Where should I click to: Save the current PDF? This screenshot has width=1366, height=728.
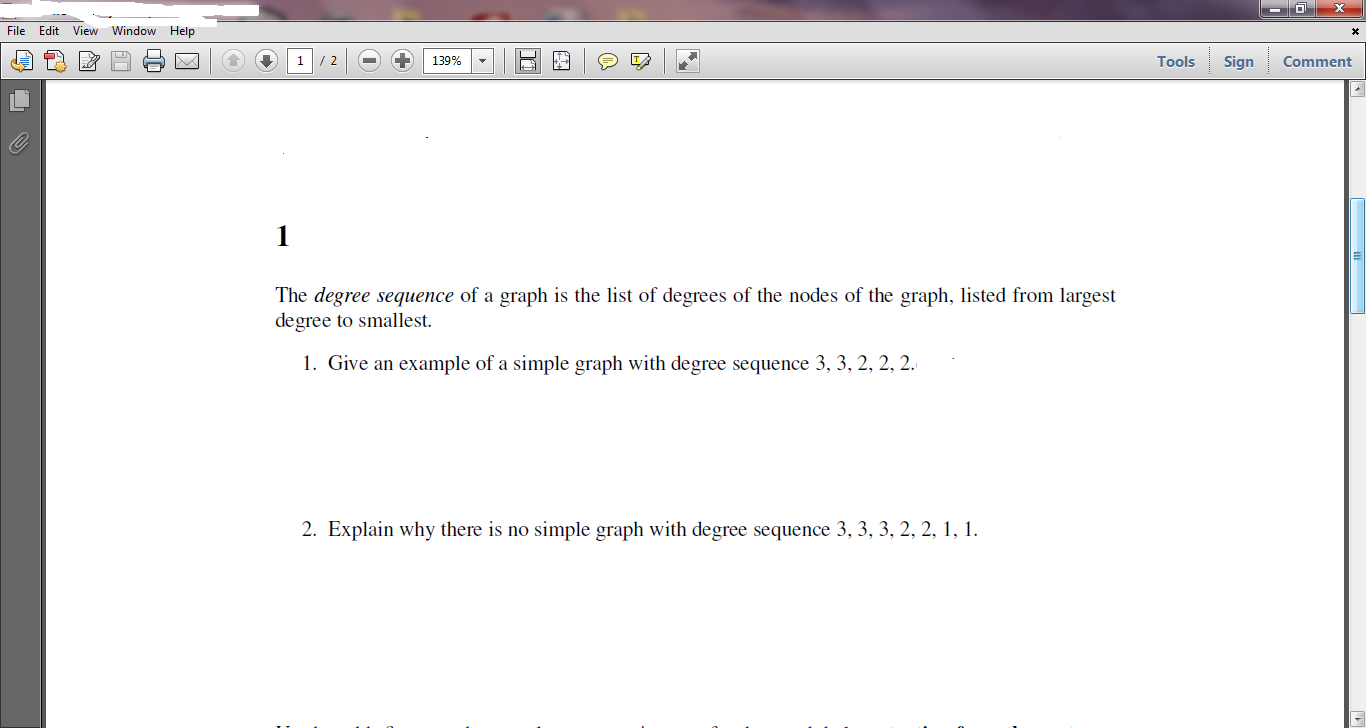[120, 60]
